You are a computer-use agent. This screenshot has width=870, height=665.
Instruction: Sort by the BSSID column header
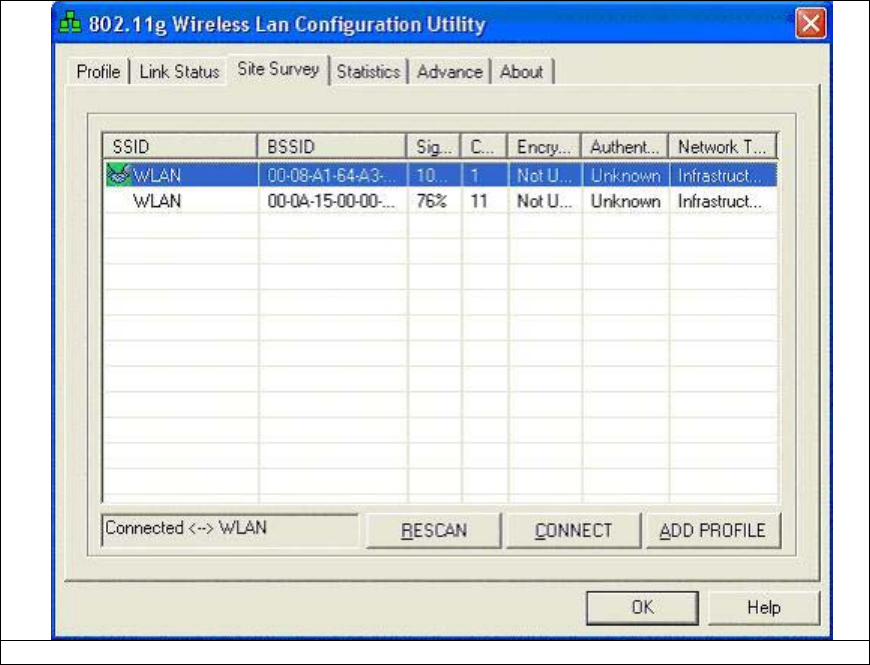(x=332, y=146)
